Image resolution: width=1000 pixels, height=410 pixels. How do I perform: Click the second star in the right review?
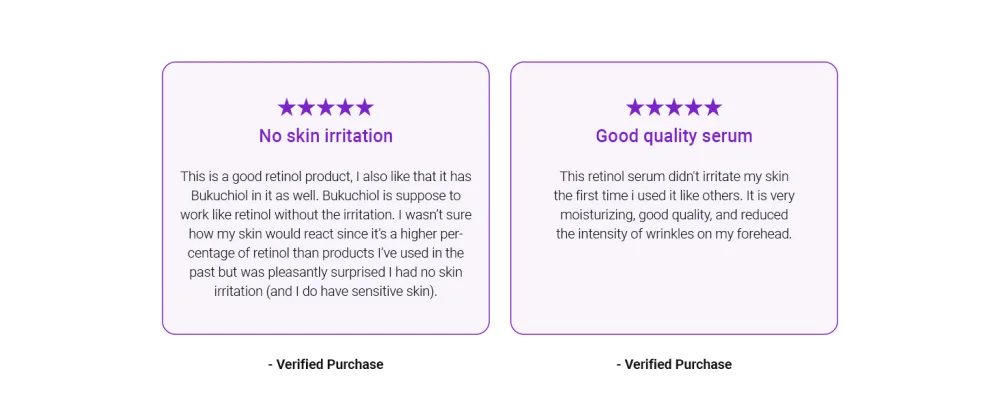pyautogui.click(x=654, y=107)
